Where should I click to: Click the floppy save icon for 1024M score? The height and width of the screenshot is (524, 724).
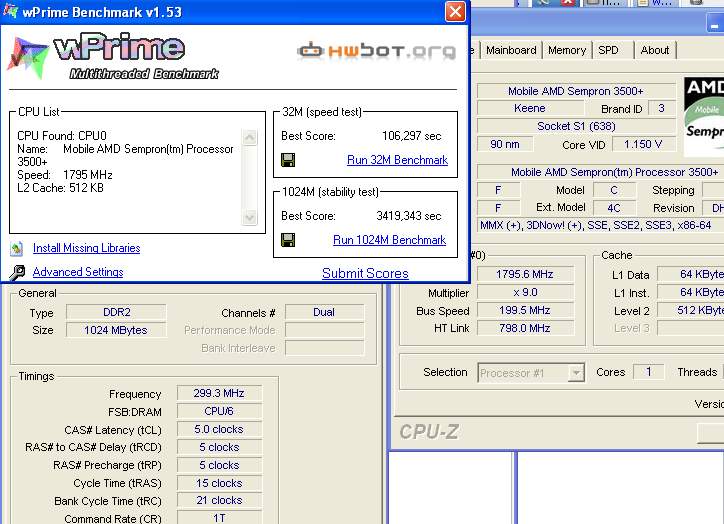(x=288, y=240)
